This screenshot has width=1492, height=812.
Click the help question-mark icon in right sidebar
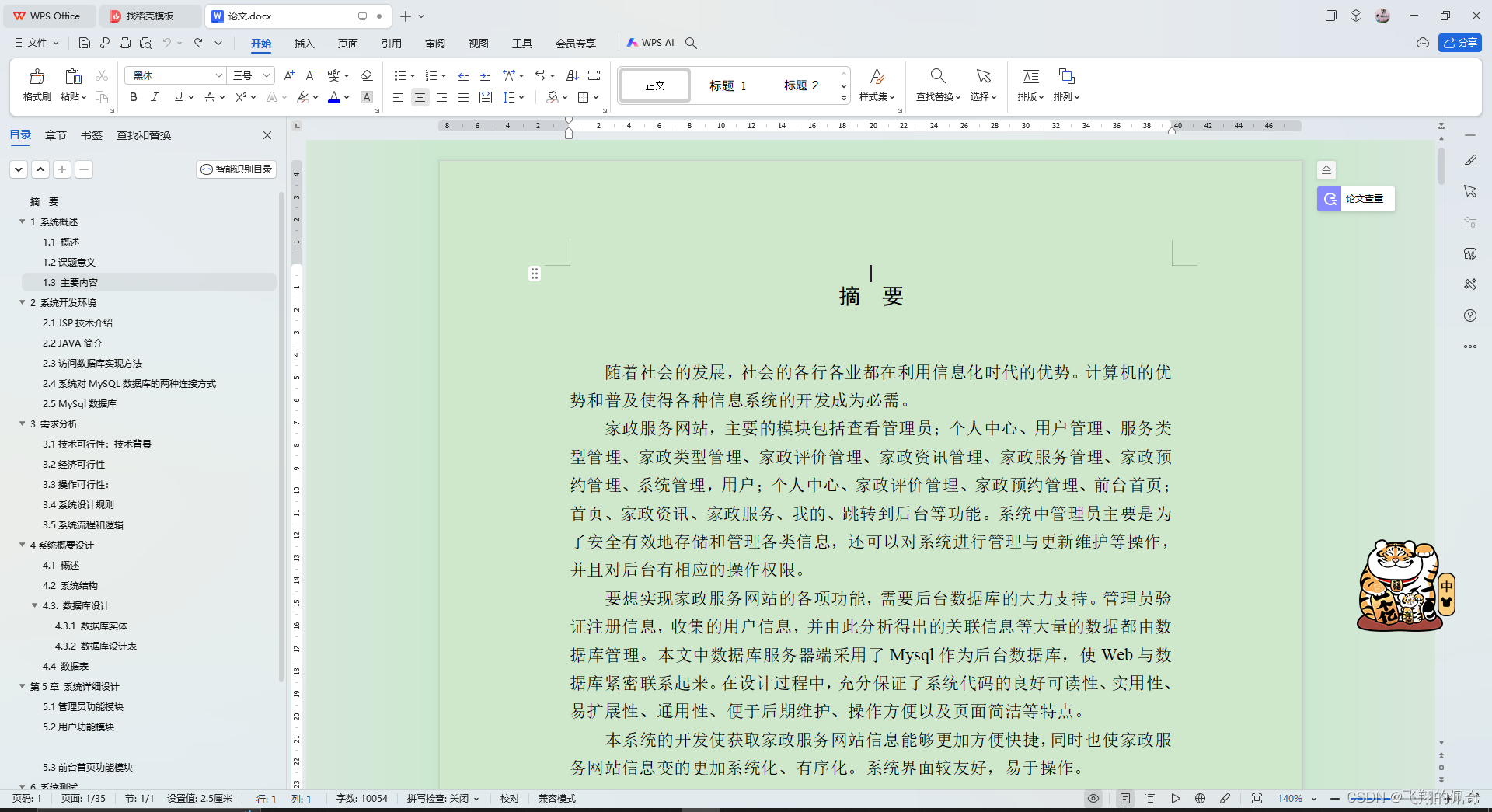point(1470,315)
